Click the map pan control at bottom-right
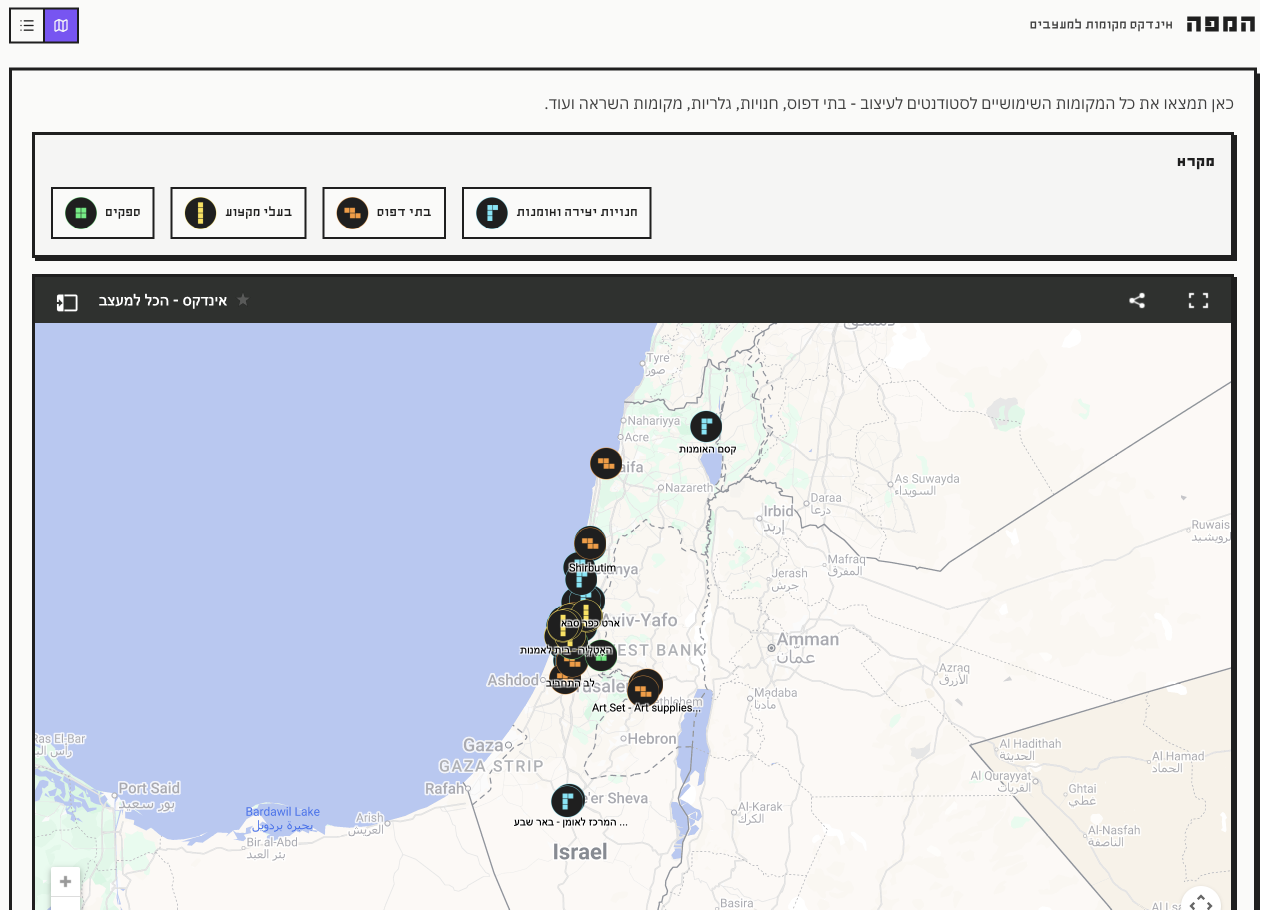The image size is (1261, 911). (x=1201, y=901)
